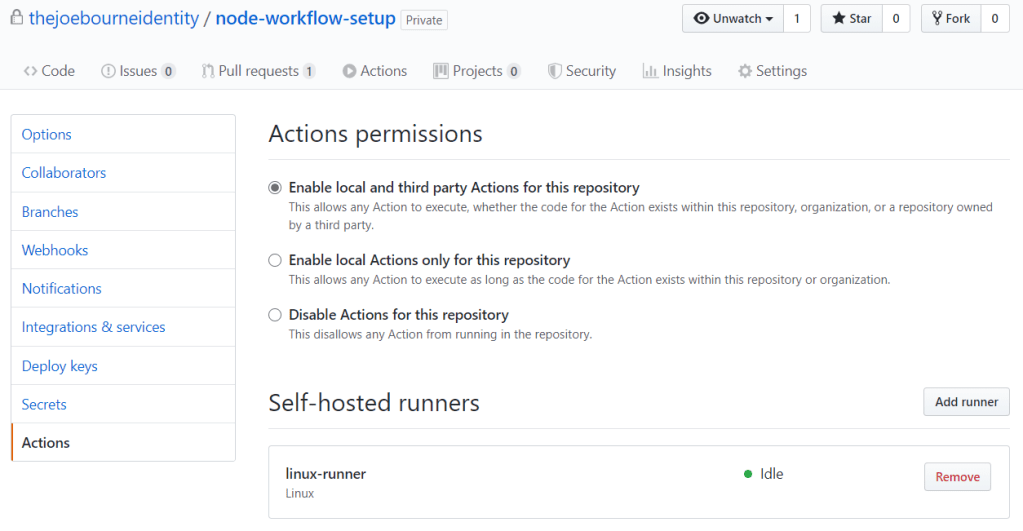Screen dimensions: 1023x531
Task: Open Secrets in settings sidebar
Action: (x=123, y=404)
